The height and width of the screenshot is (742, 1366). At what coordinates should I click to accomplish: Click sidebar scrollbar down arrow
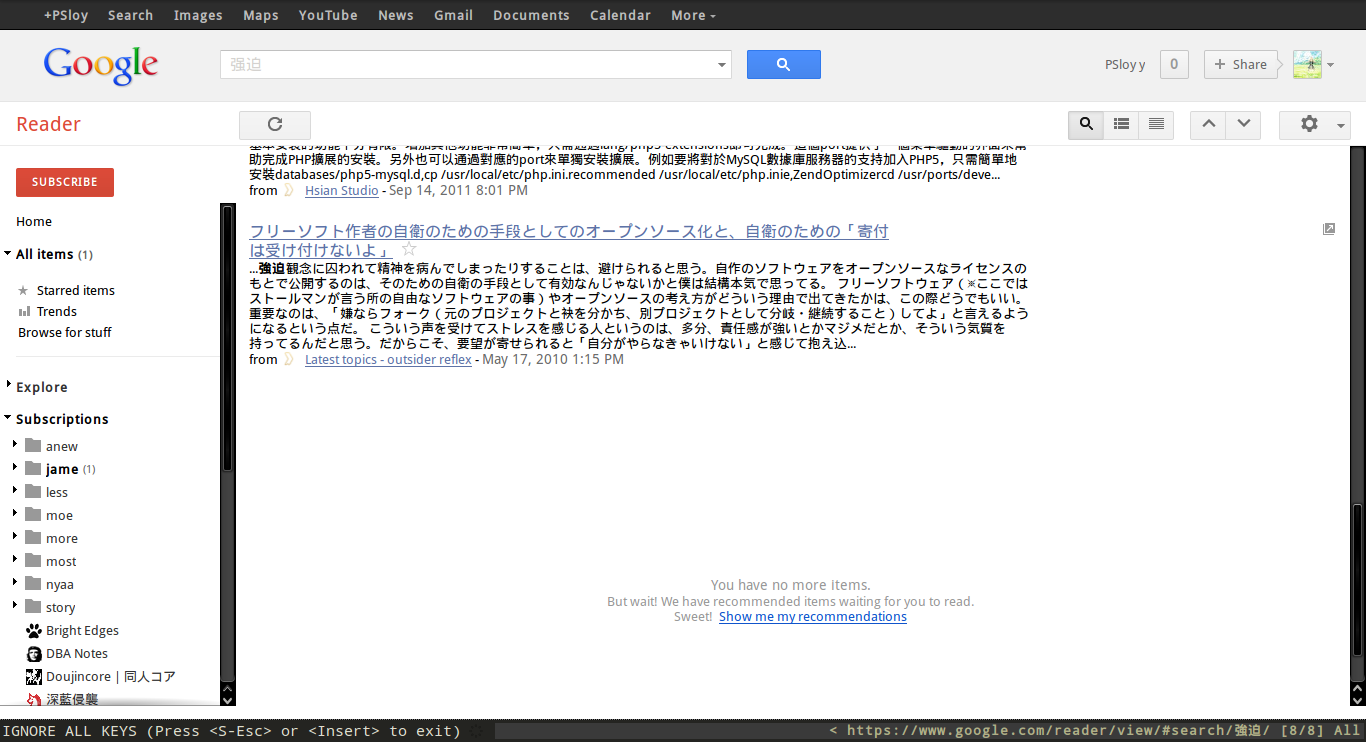point(228,699)
